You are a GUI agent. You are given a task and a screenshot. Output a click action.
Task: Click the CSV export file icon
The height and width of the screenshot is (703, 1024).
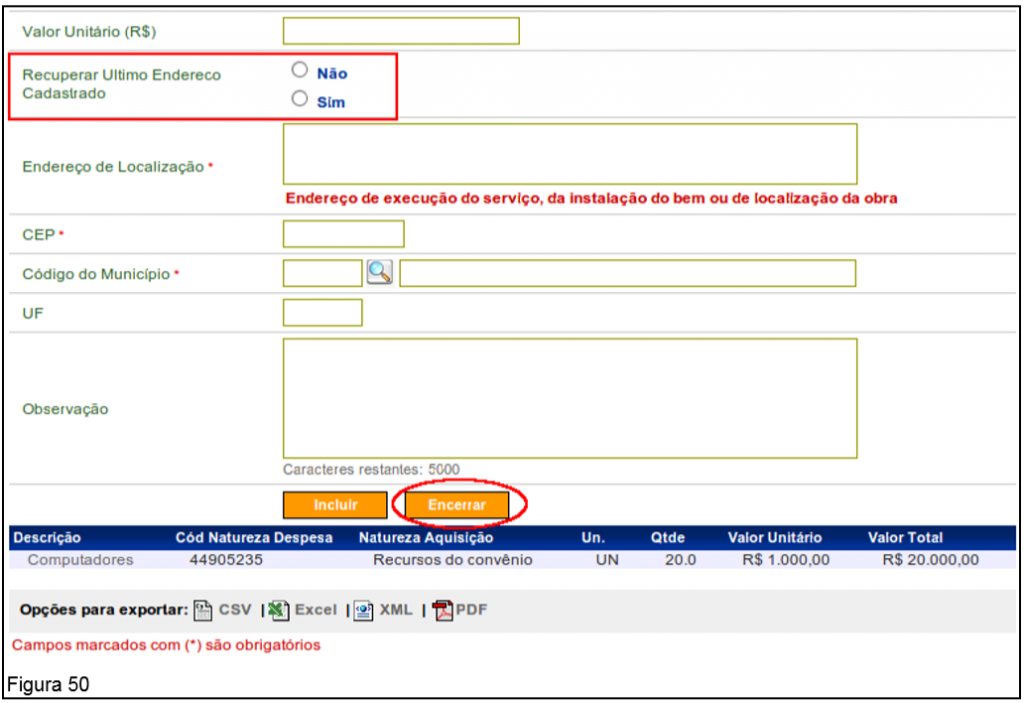202,610
